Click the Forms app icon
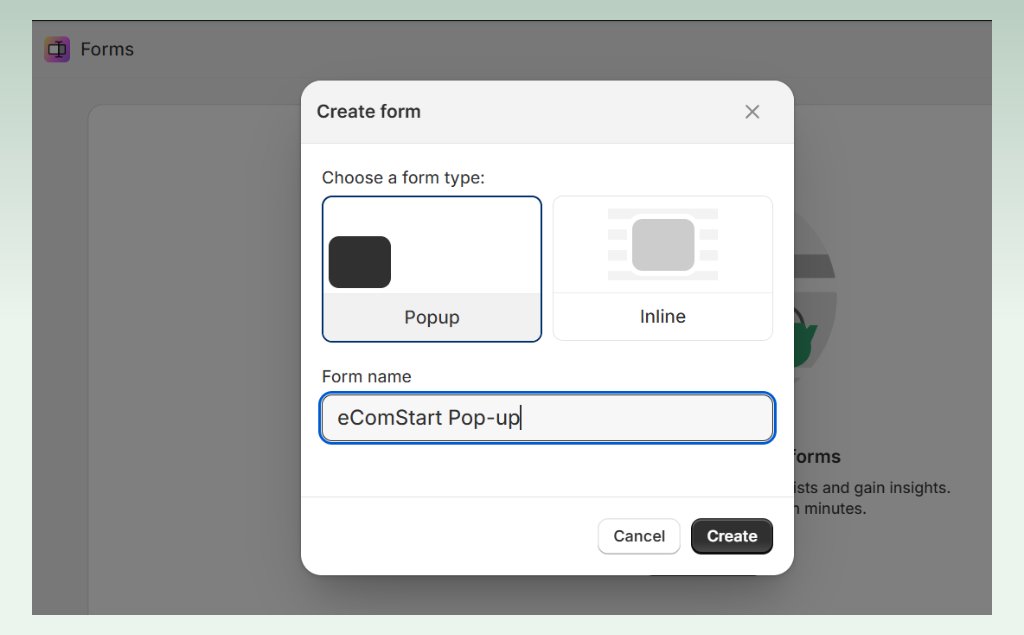 coord(57,49)
